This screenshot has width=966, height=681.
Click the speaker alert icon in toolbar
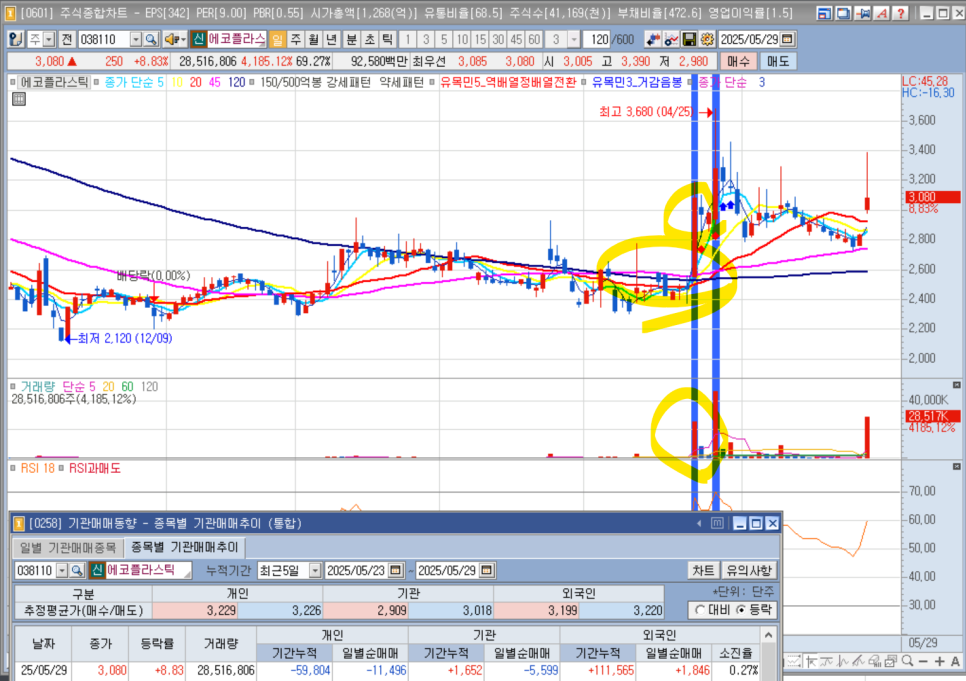[x=170, y=39]
